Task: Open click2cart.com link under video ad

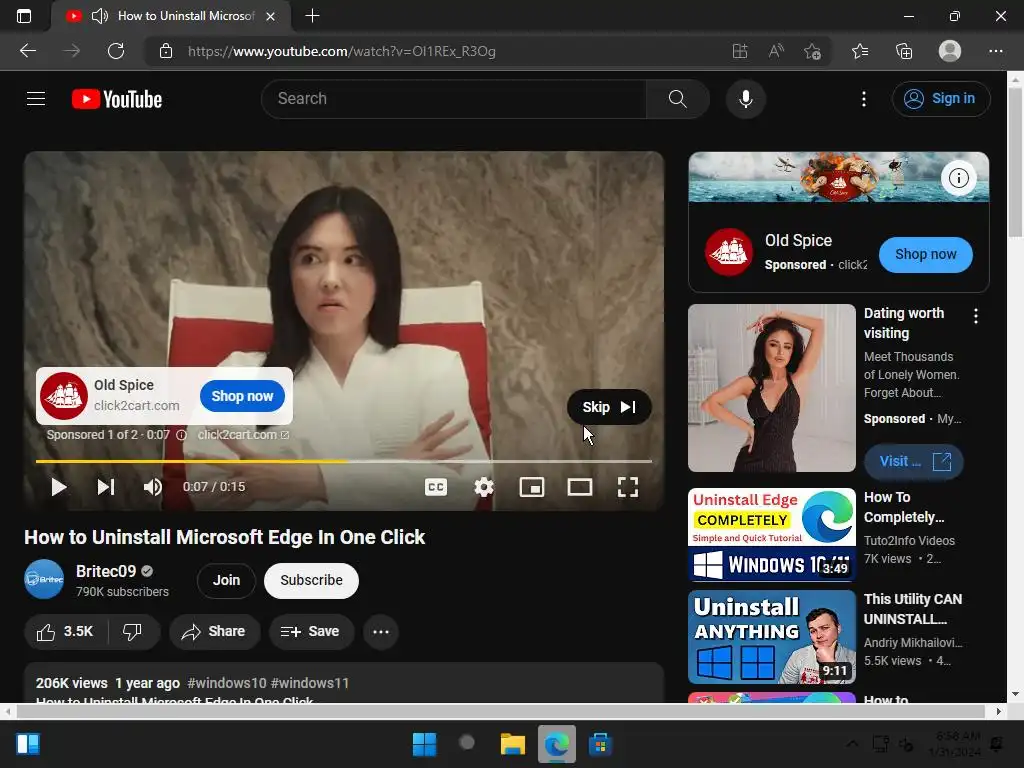Action: 243,435
